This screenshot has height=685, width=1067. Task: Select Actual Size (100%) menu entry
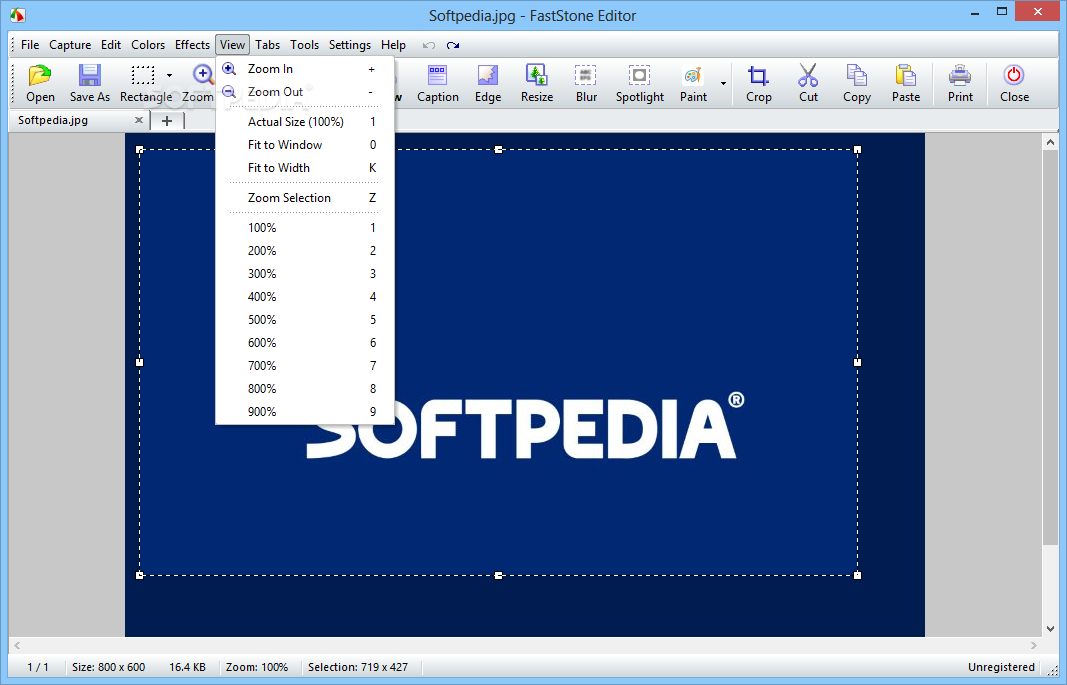tap(305, 122)
